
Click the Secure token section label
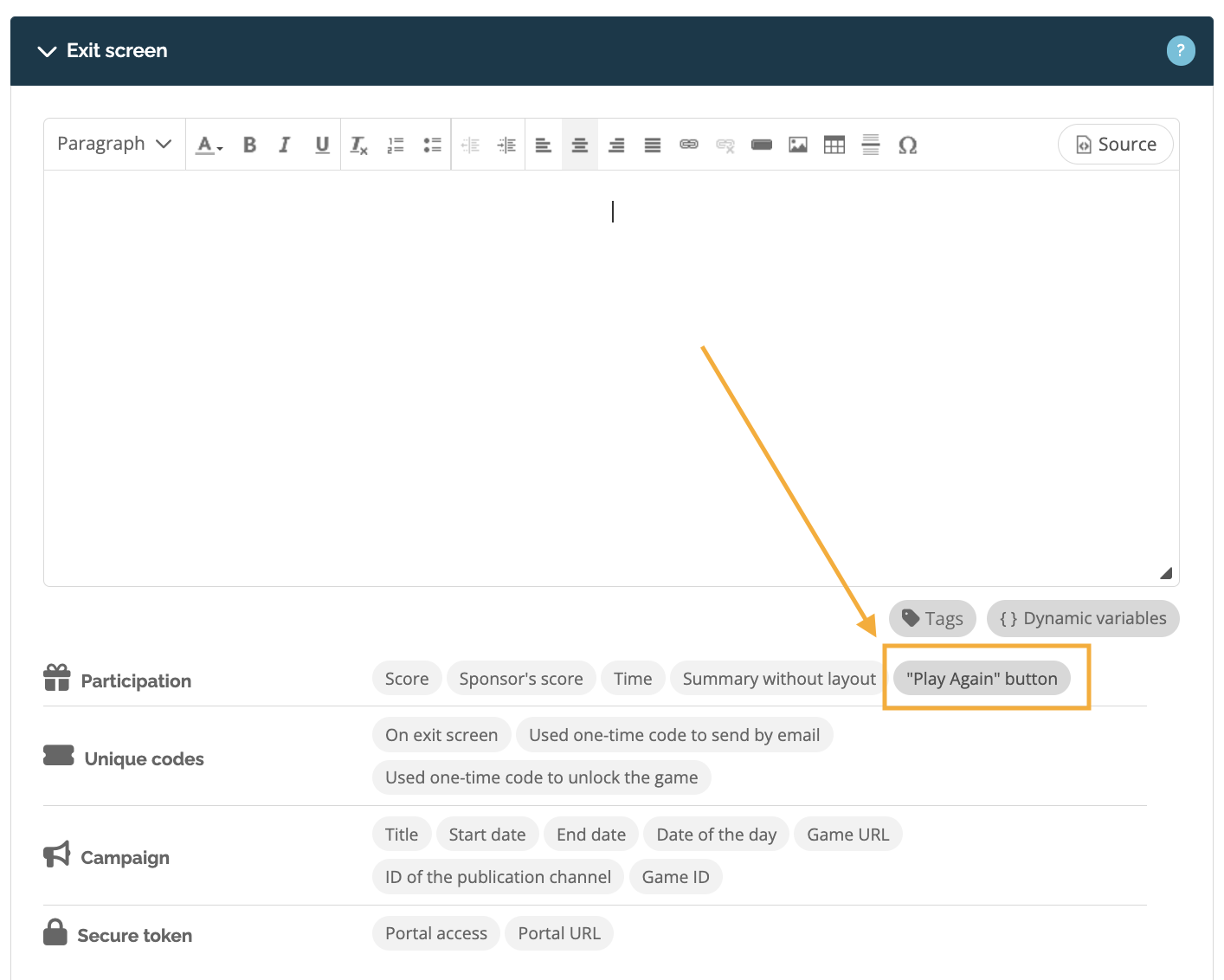(135, 935)
